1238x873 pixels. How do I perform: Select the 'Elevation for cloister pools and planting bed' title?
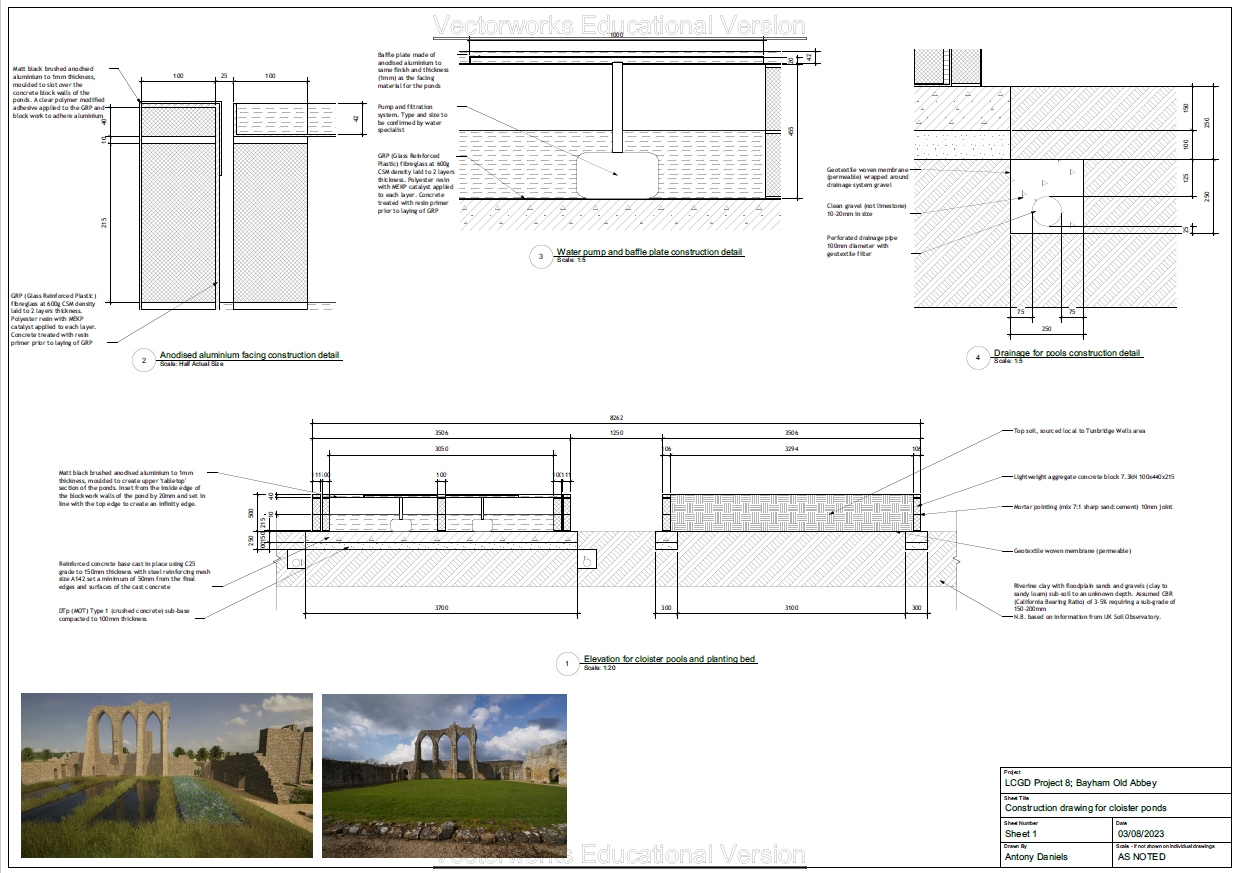pos(670,659)
